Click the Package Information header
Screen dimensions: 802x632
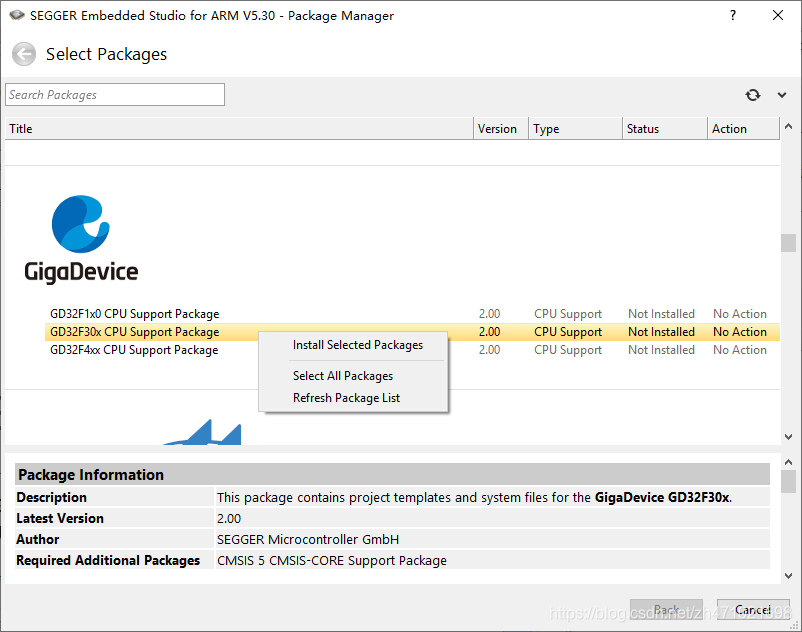click(x=392, y=475)
